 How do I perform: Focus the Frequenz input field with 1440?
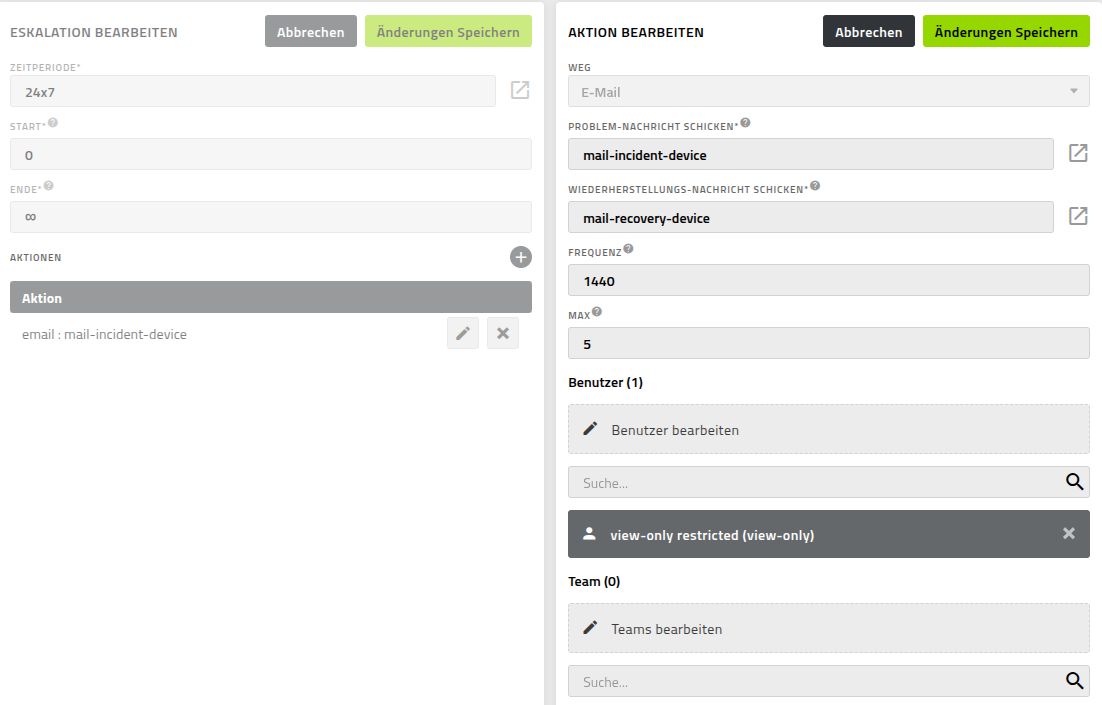tap(828, 281)
